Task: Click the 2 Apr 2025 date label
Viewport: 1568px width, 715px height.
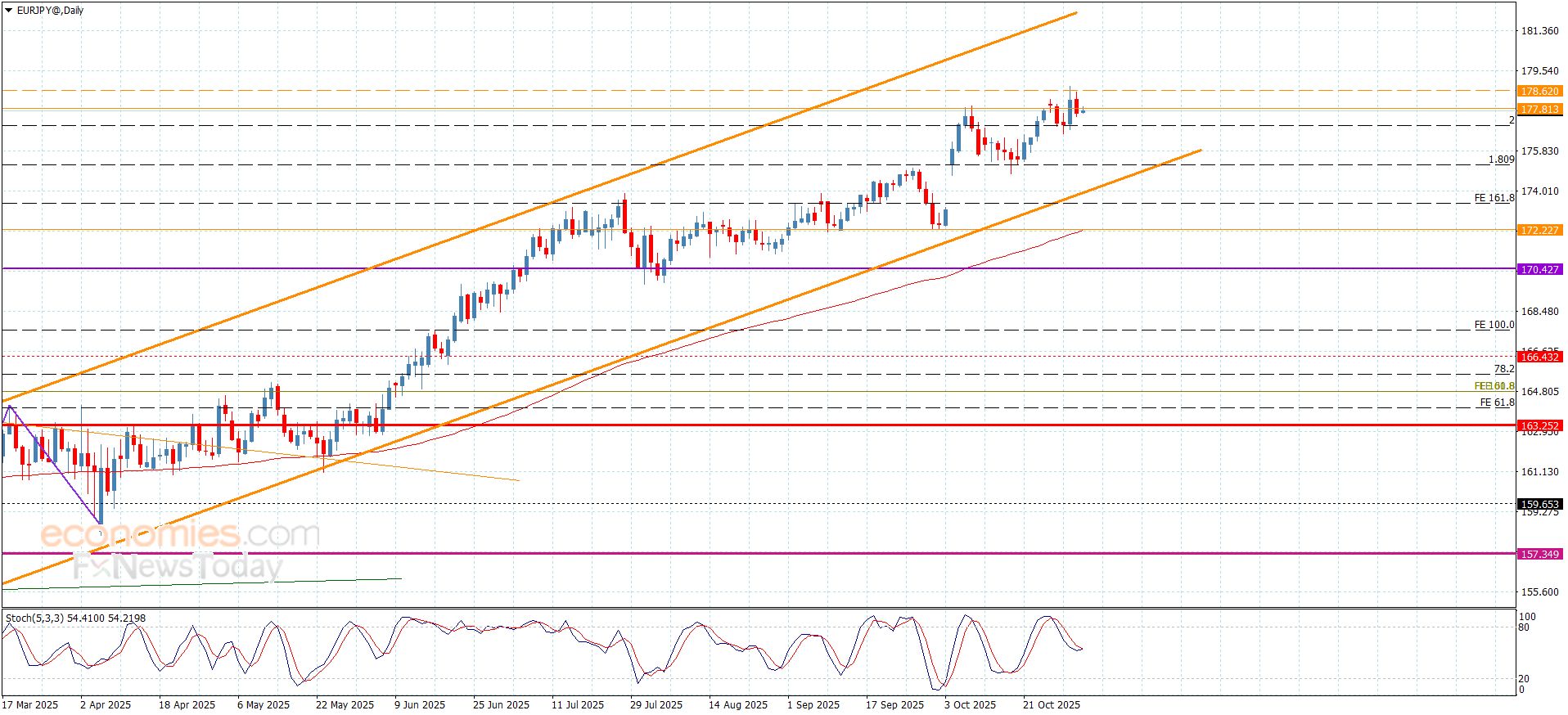Action: (x=106, y=705)
